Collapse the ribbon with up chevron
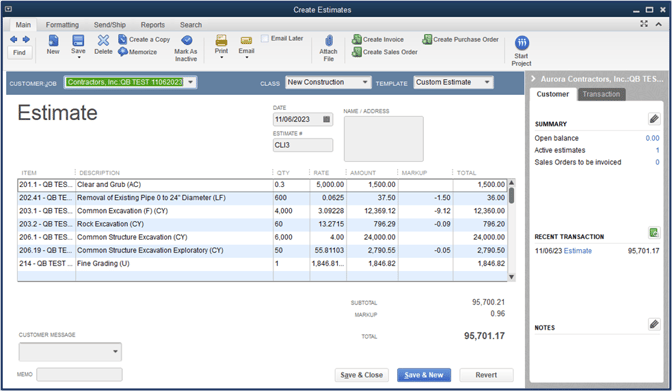The height and width of the screenshot is (391, 672). coord(658,24)
